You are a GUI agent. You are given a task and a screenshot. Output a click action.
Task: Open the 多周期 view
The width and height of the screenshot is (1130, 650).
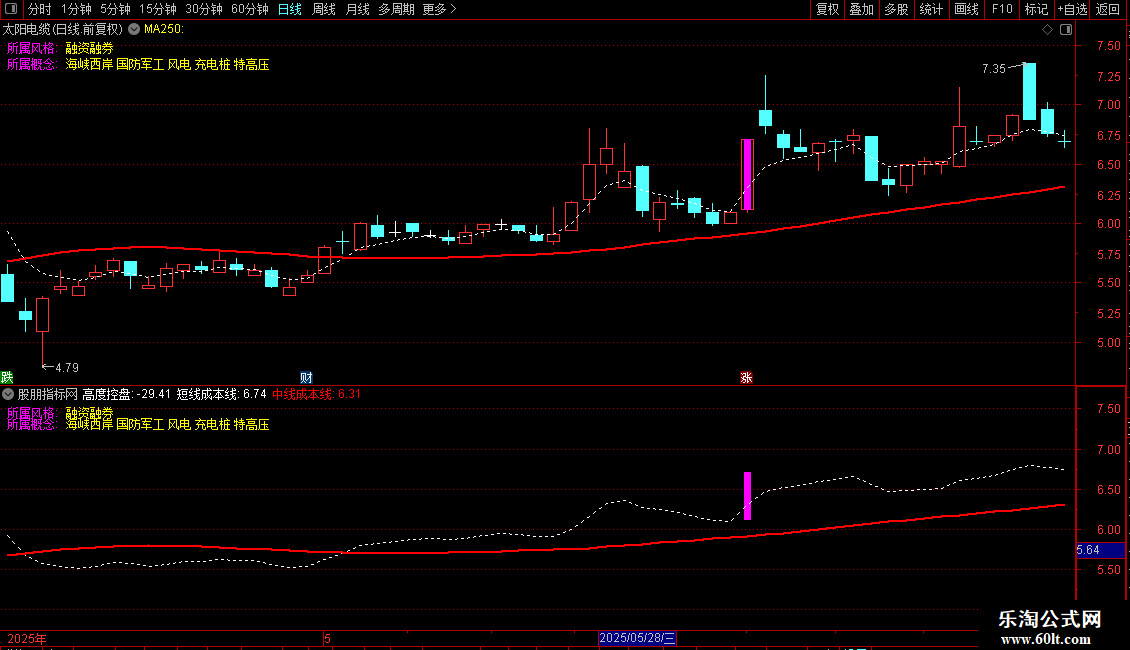[396, 9]
